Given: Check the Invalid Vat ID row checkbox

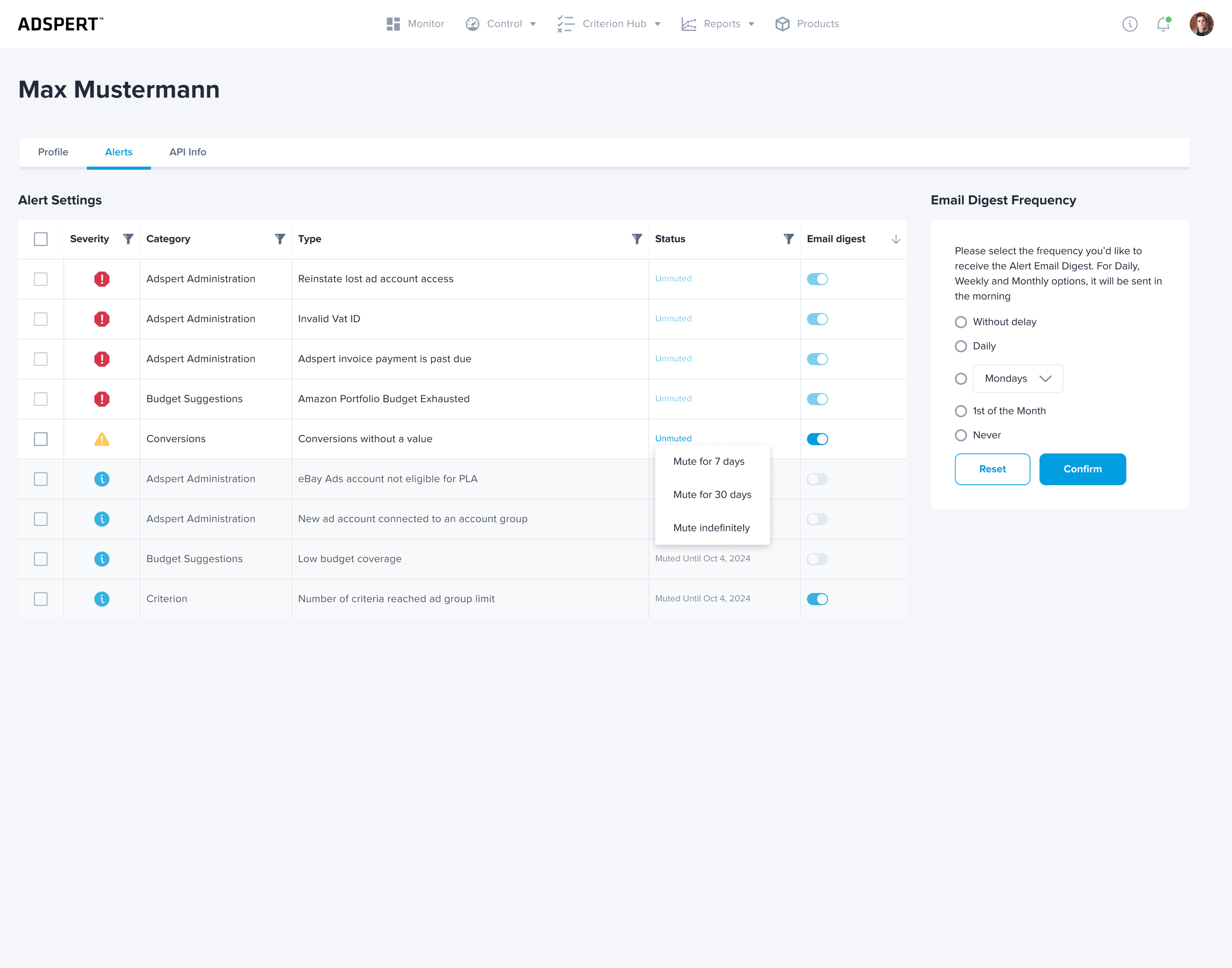Looking at the screenshot, I should pos(41,319).
